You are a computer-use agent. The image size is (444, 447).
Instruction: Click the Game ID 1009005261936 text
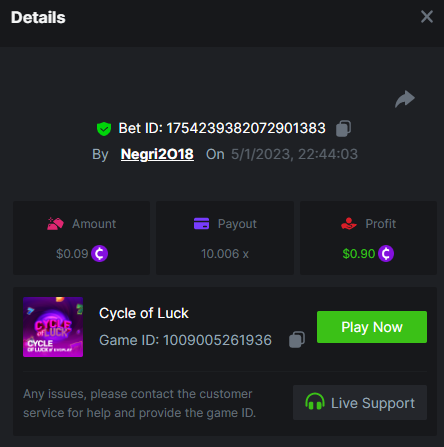click(x=185, y=340)
